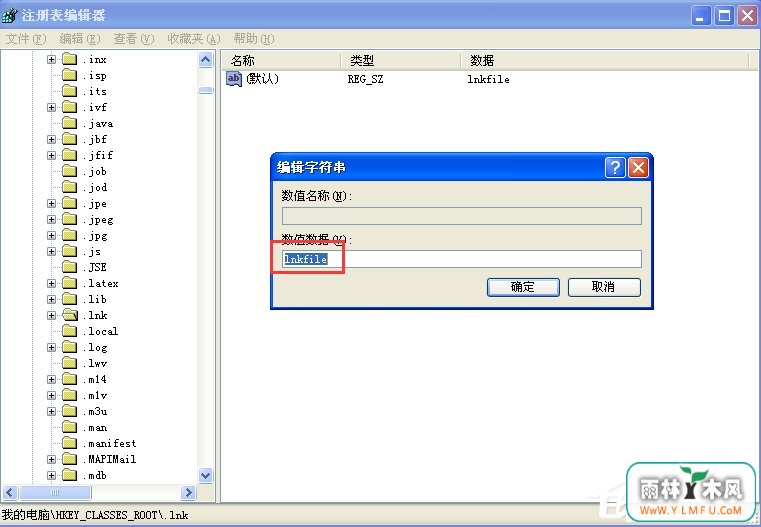
Task: Click the .java folder icon
Action: [x=69, y=123]
